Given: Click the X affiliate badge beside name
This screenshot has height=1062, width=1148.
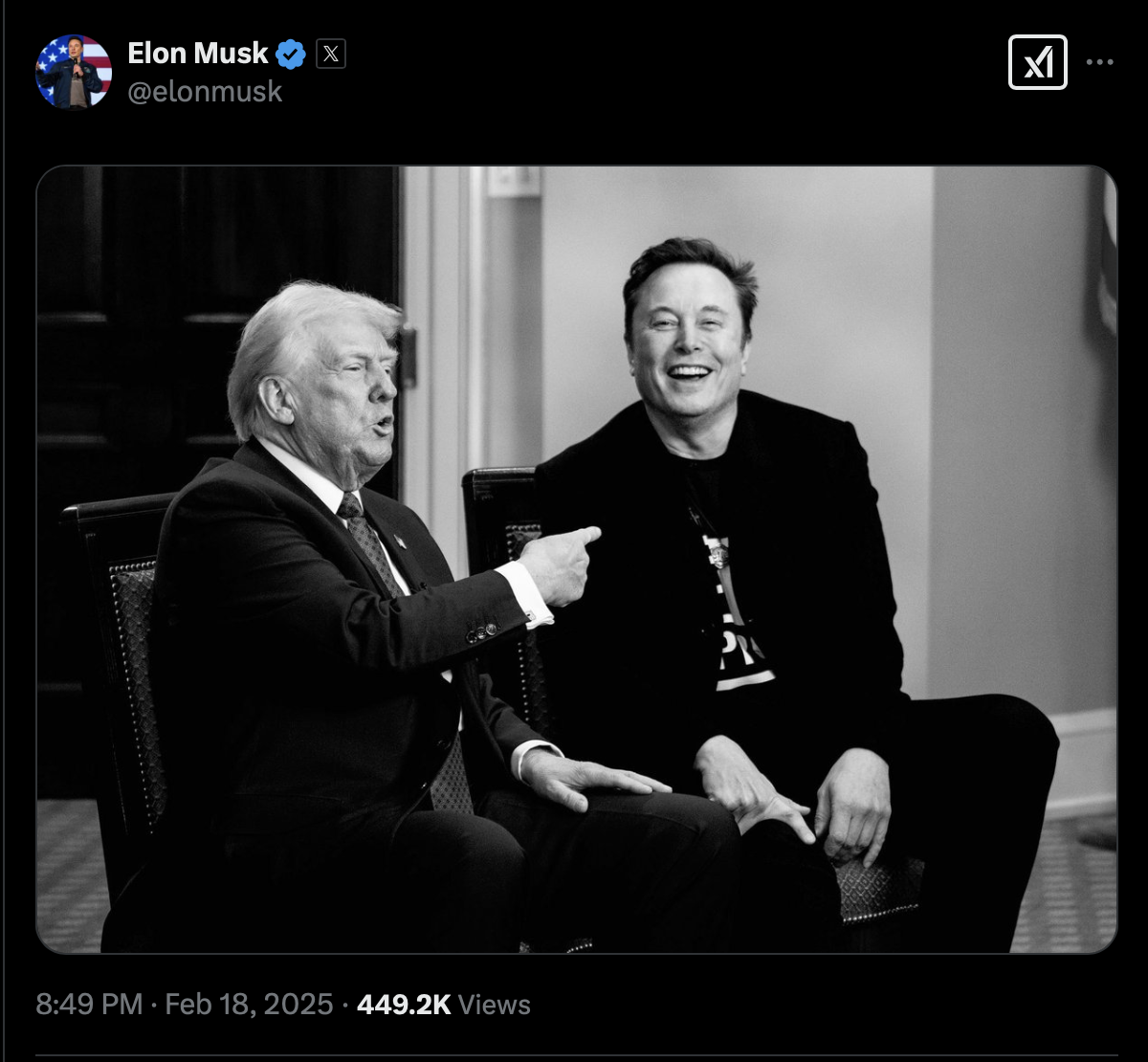Looking at the screenshot, I should point(330,55).
